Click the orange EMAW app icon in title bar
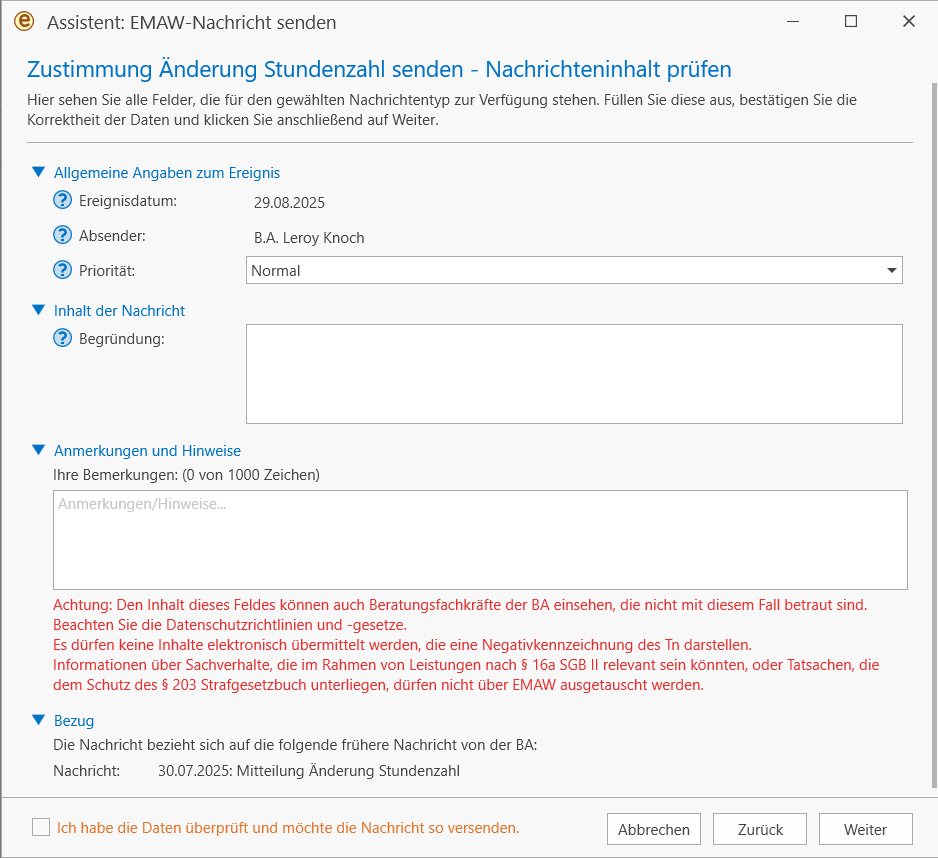The image size is (938, 858). [x=24, y=22]
